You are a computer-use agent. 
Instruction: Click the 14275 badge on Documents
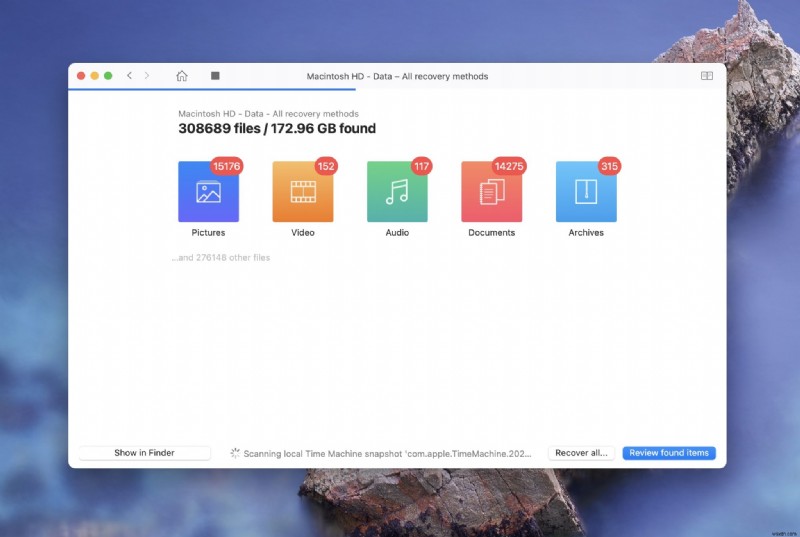pos(509,166)
